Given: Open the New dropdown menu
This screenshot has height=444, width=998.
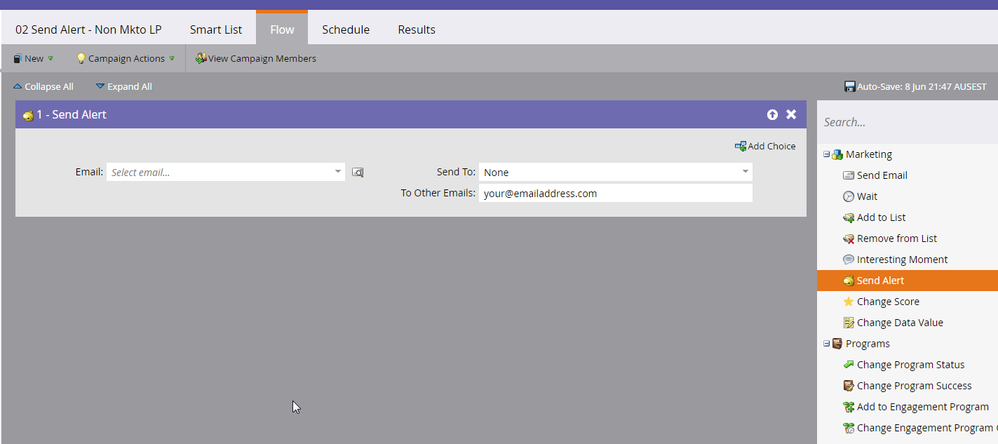Looking at the screenshot, I should click(34, 59).
